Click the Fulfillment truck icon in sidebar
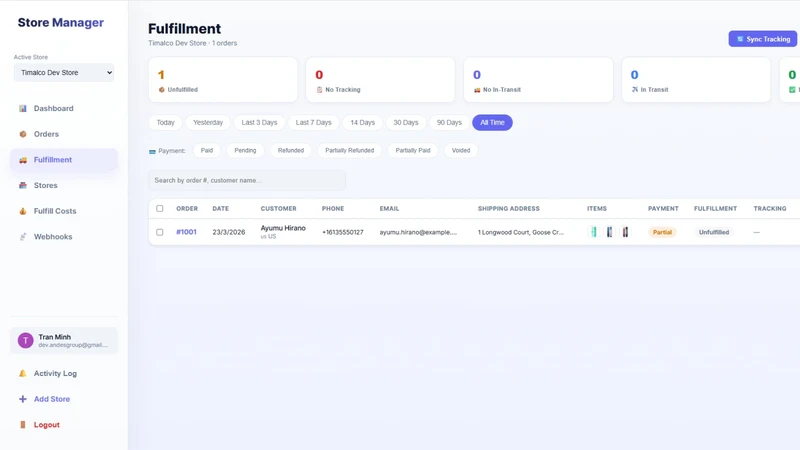The height and width of the screenshot is (450, 800). [22, 160]
